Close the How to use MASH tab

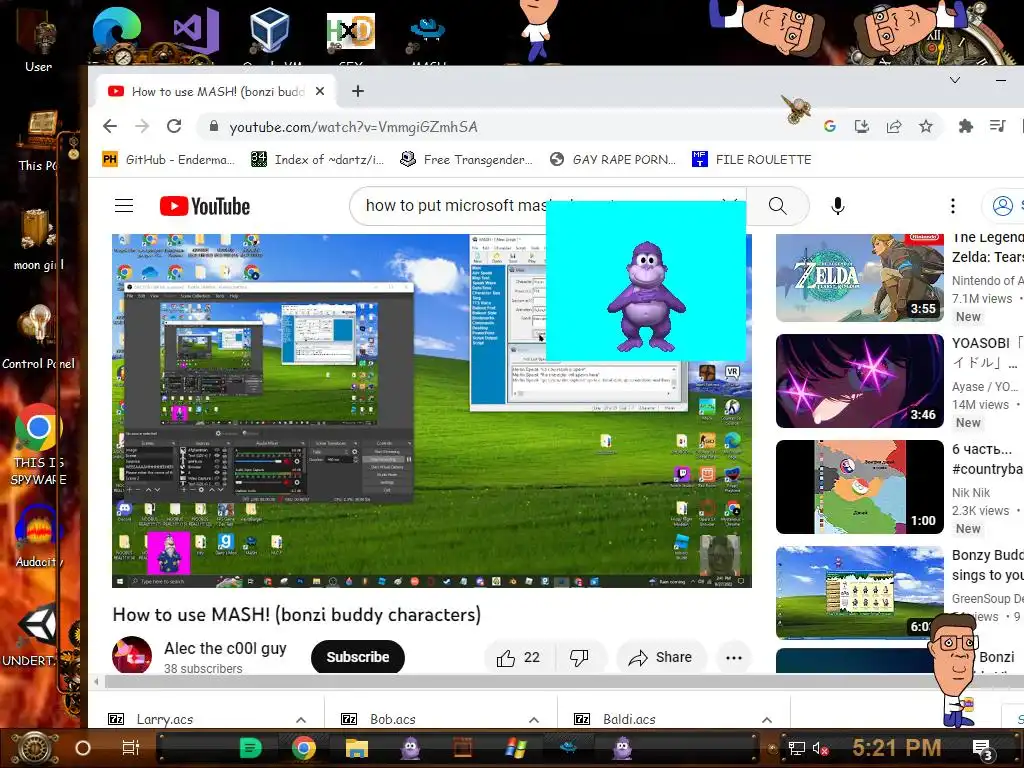click(x=320, y=91)
